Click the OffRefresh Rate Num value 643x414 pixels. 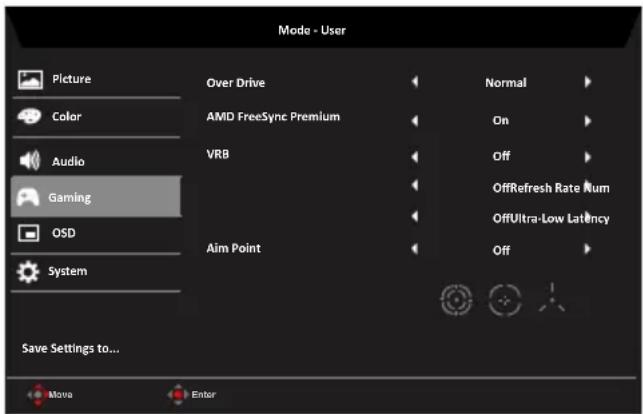[x=551, y=188]
